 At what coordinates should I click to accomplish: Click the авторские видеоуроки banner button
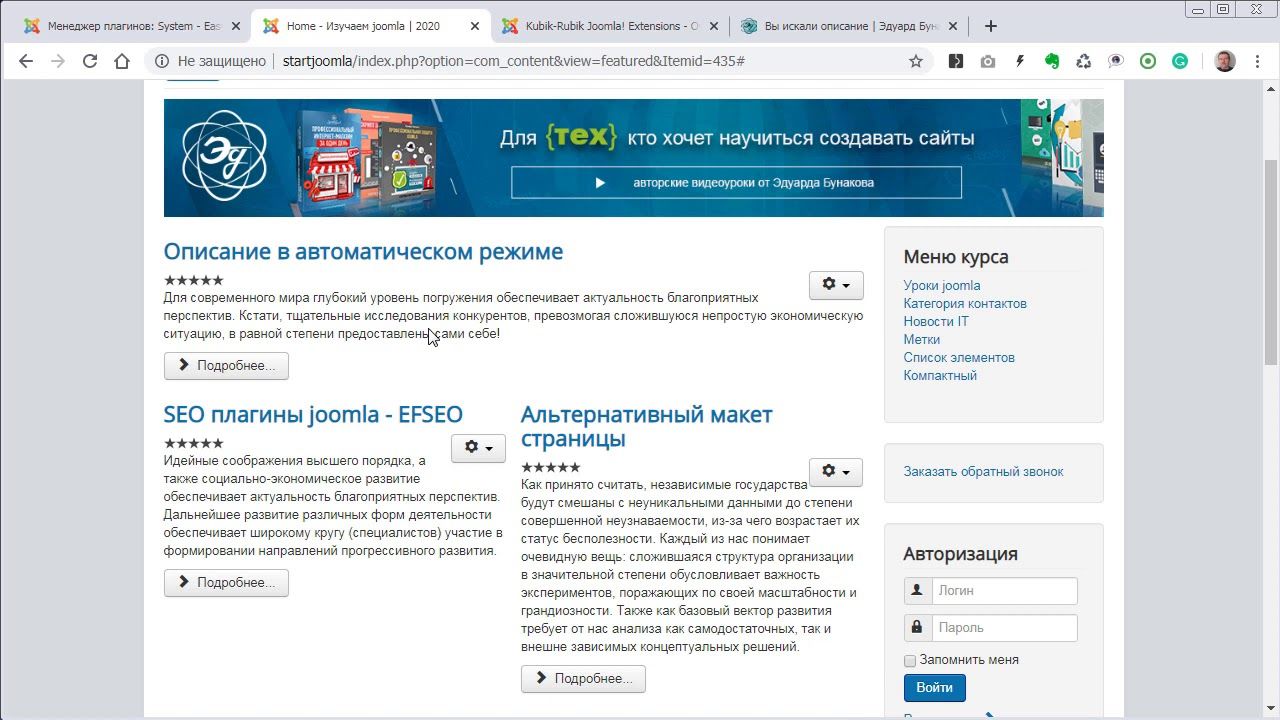(736, 183)
